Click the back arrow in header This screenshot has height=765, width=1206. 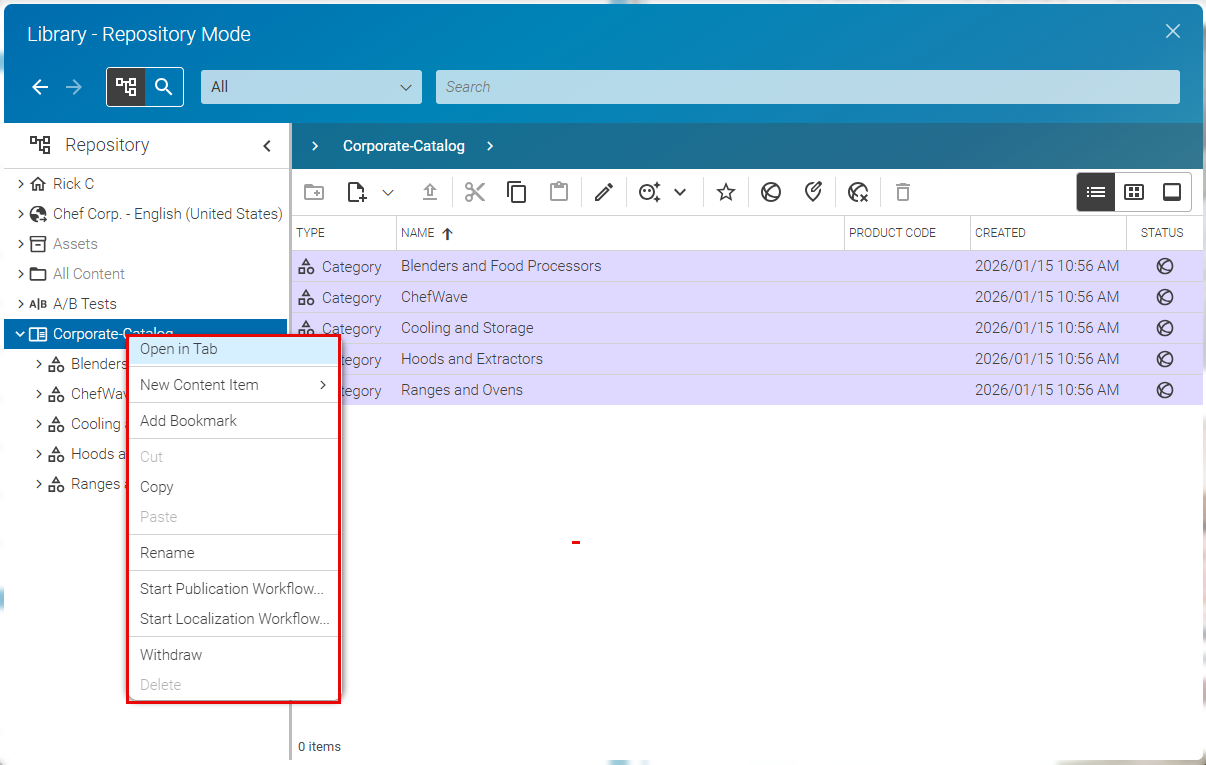[x=40, y=87]
